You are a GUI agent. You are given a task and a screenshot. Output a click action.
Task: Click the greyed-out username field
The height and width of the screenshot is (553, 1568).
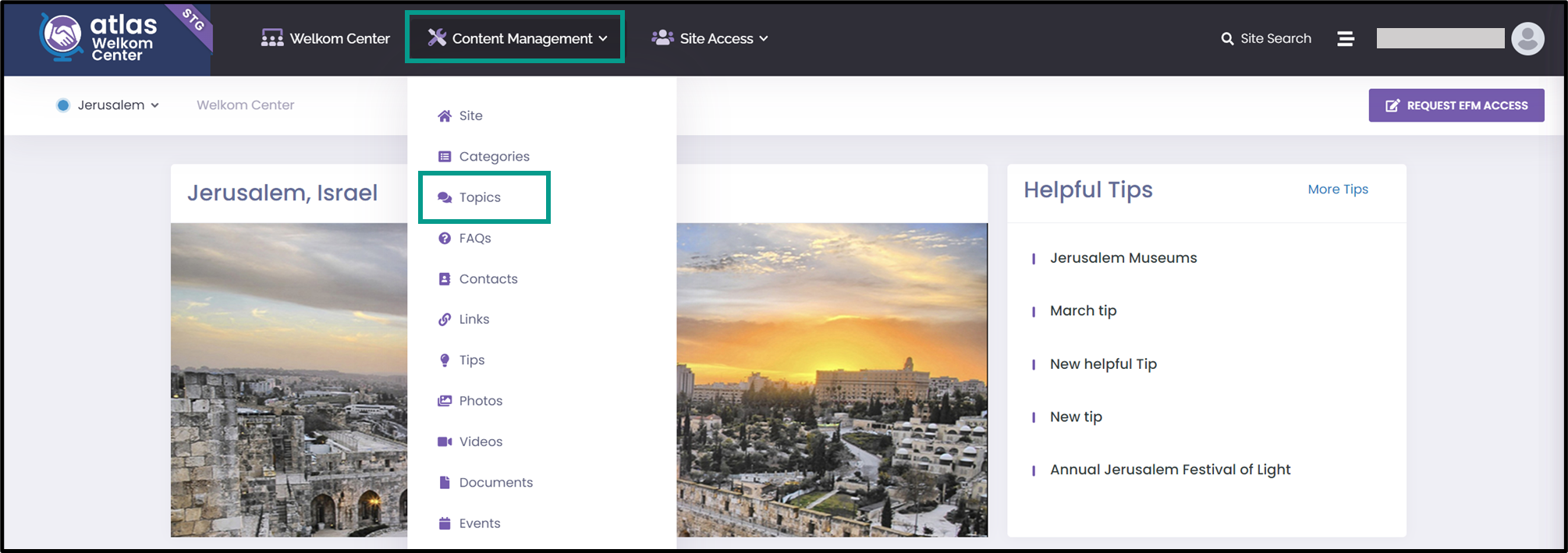pos(1440,38)
